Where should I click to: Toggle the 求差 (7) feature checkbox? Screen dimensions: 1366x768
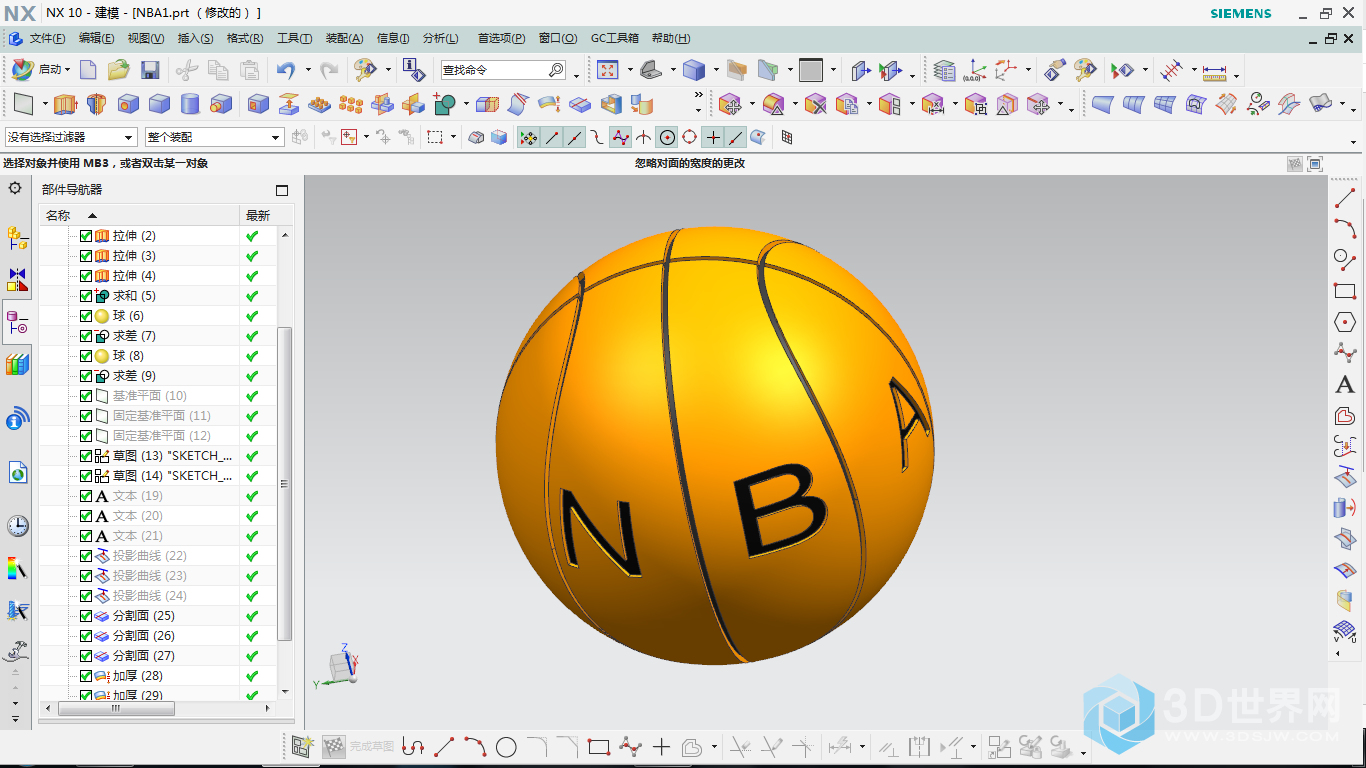(85, 336)
